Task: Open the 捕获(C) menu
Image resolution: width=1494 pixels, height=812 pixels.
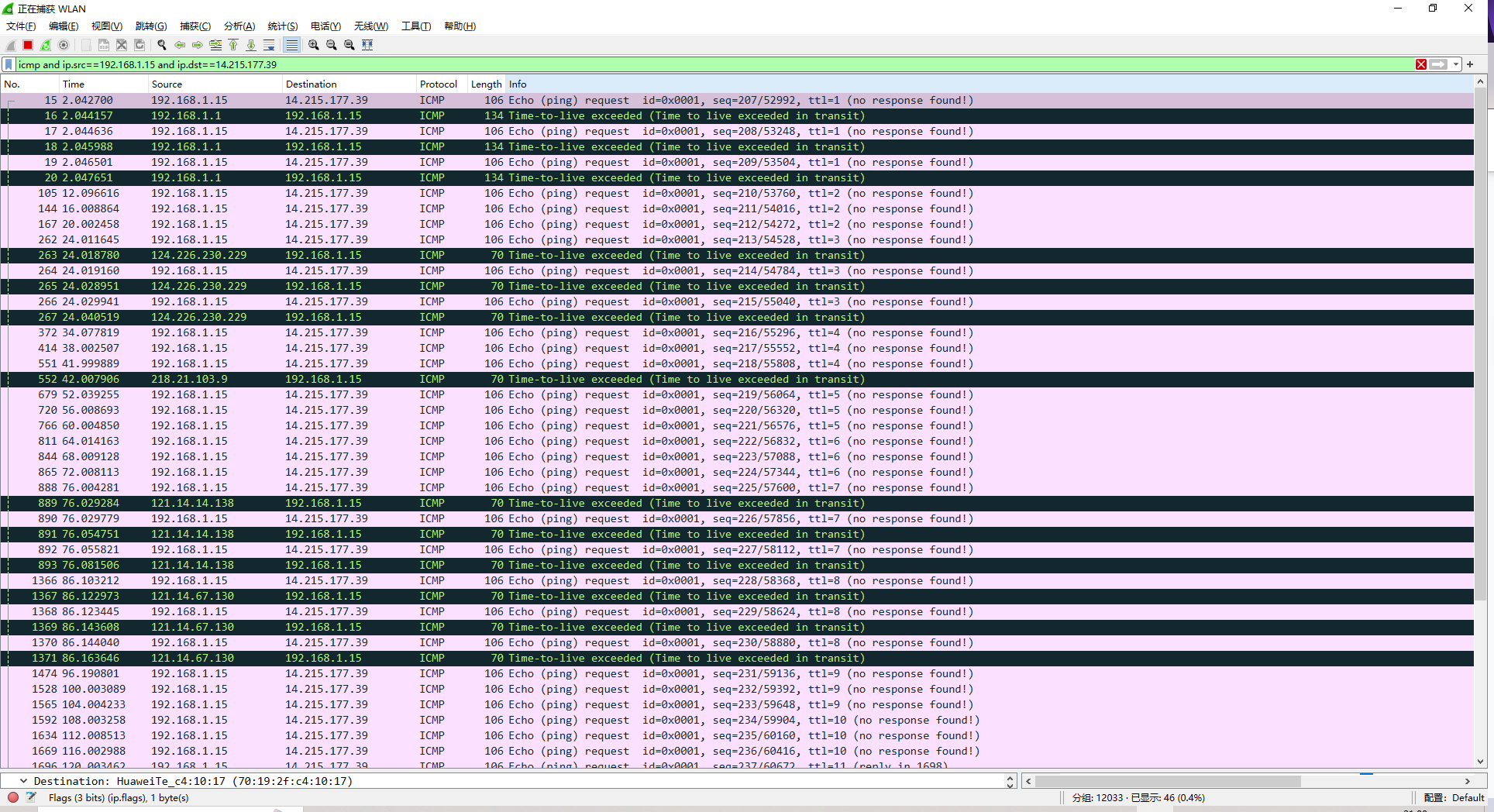Action: [x=195, y=26]
